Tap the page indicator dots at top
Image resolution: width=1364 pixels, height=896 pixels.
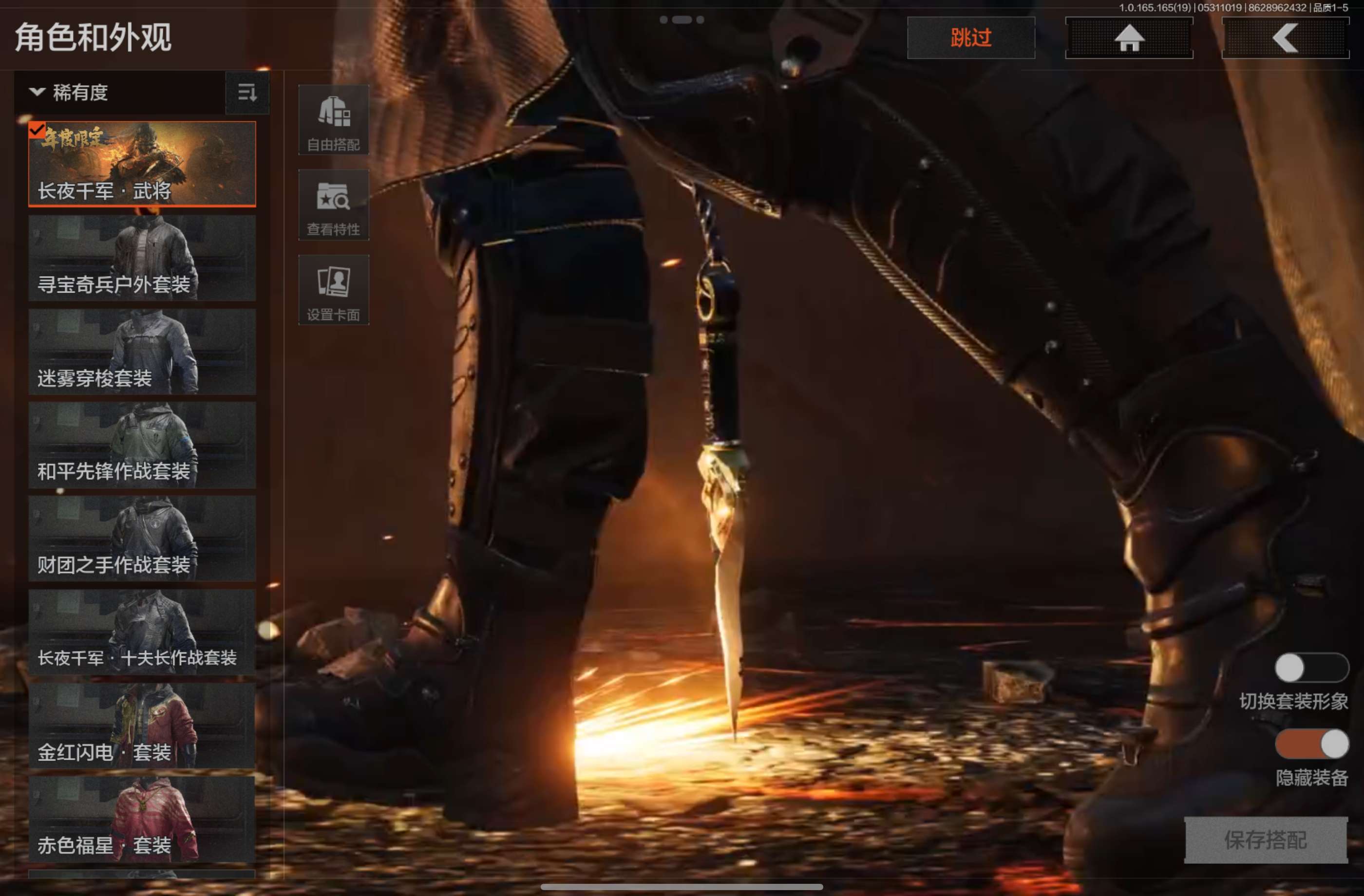682,19
